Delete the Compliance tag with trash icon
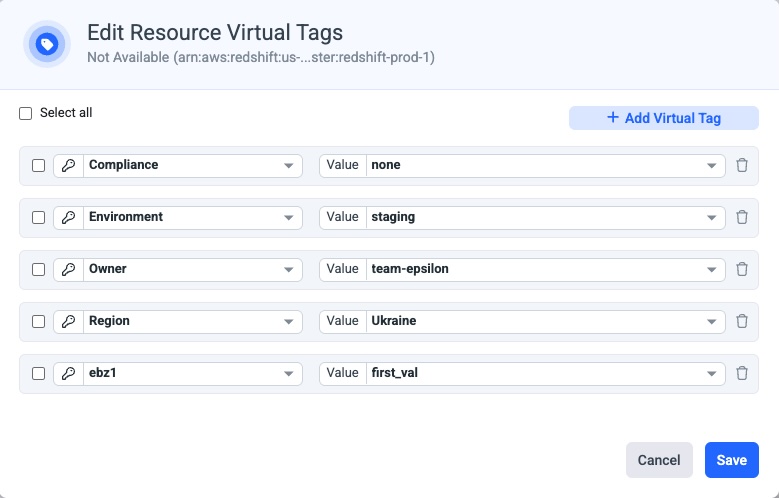Screen dimensions: 779x498 coord(742,165)
